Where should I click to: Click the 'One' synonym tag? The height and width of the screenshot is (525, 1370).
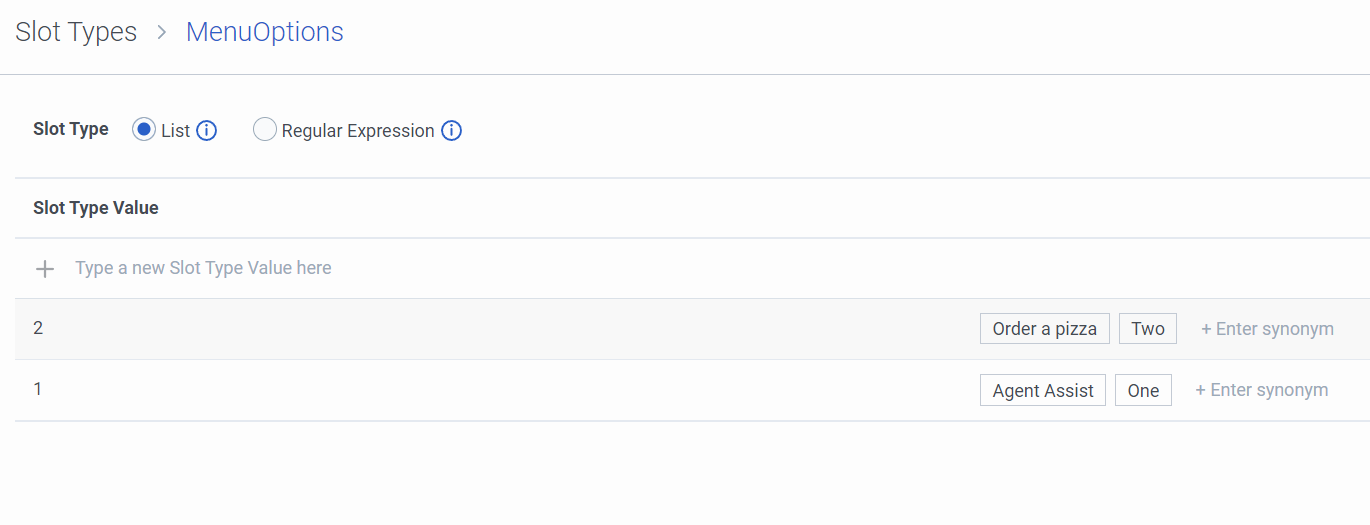click(x=1142, y=391)
